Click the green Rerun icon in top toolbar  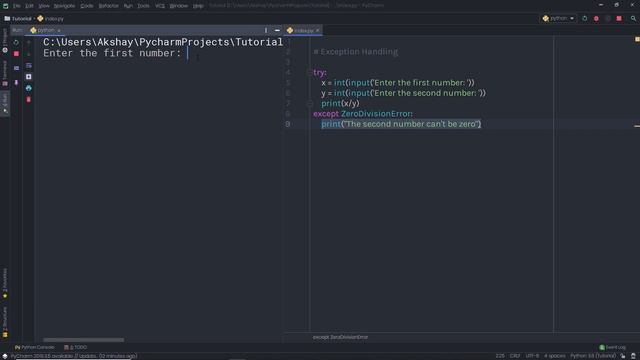pyautogui.click(x=584, y=18)
